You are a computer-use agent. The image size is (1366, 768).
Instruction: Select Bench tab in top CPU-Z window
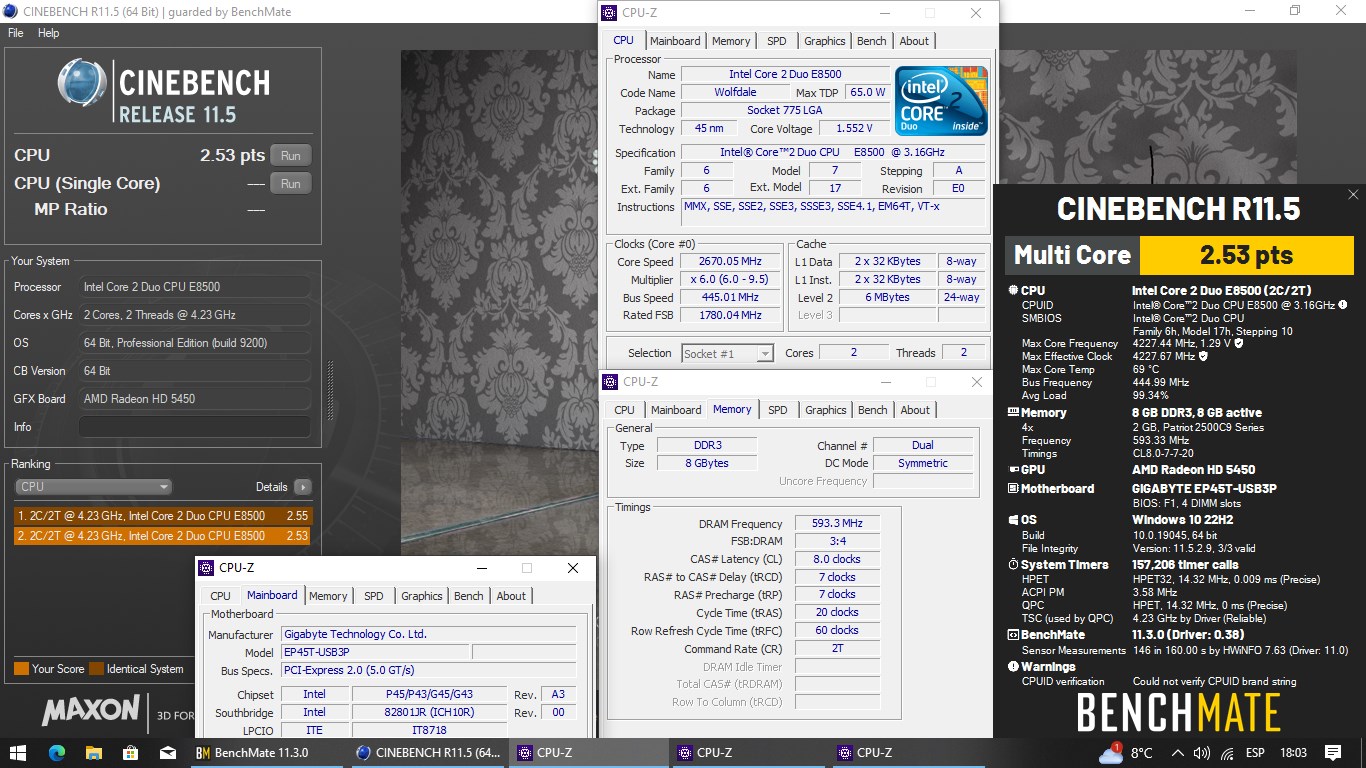[872, 41]
